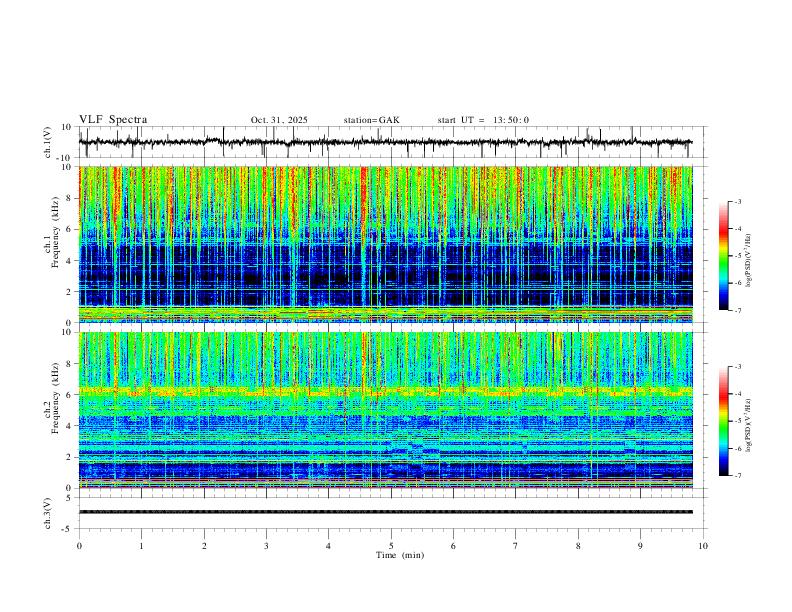The image size is (792, 612).
Task: Click the ch.1(V) waveform axis label
Action: (48, 142)
